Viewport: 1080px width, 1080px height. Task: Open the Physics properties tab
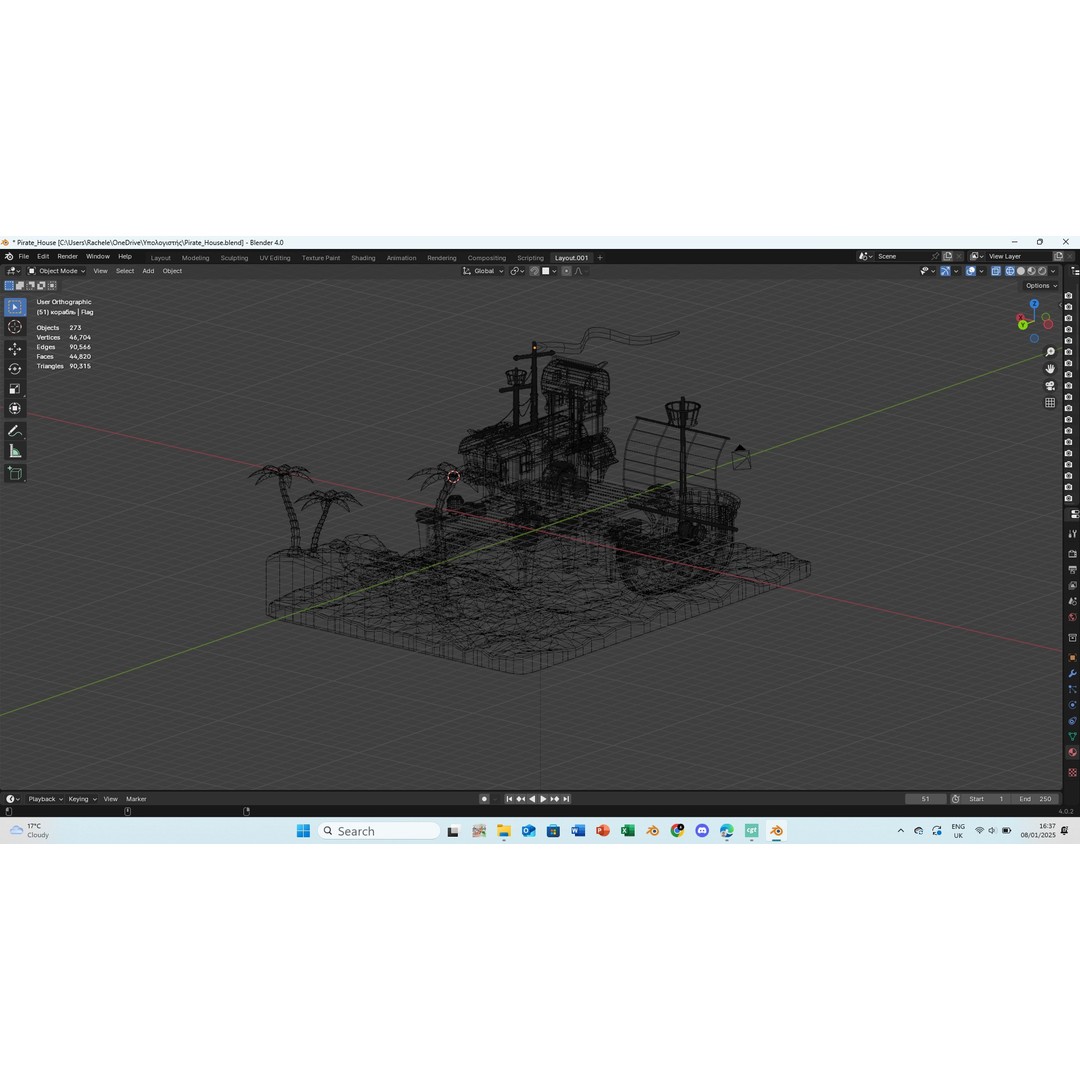pyautogui.click(x=1072, y=705)
